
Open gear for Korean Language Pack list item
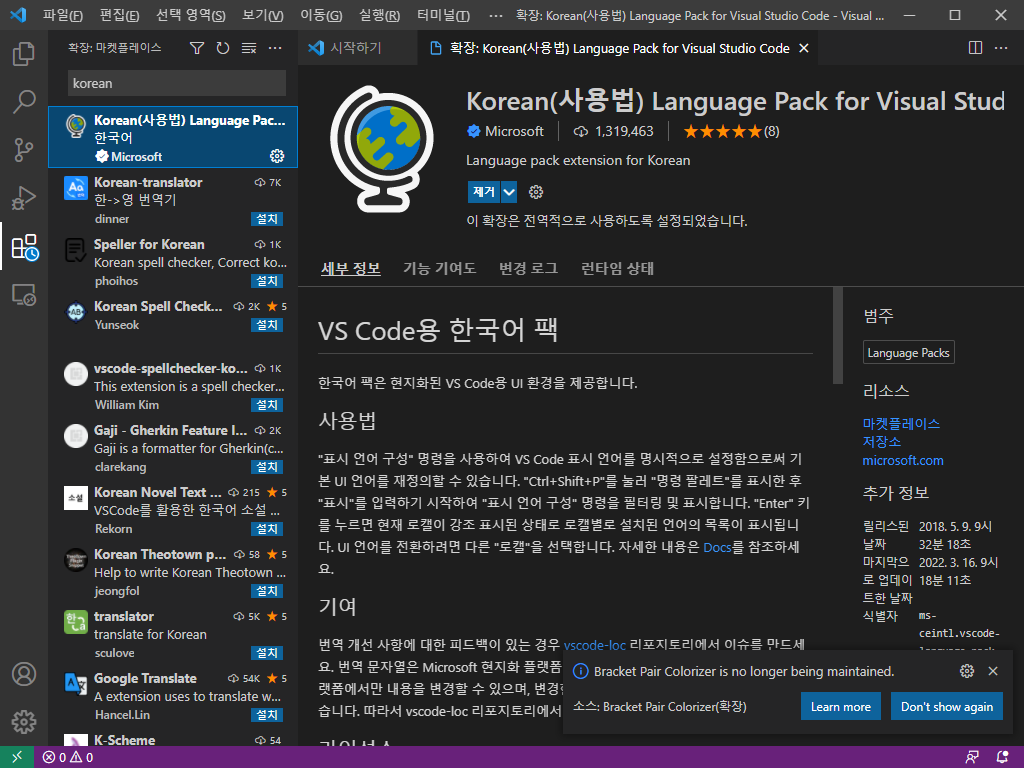pyautogui.click(x=277, y=156)
